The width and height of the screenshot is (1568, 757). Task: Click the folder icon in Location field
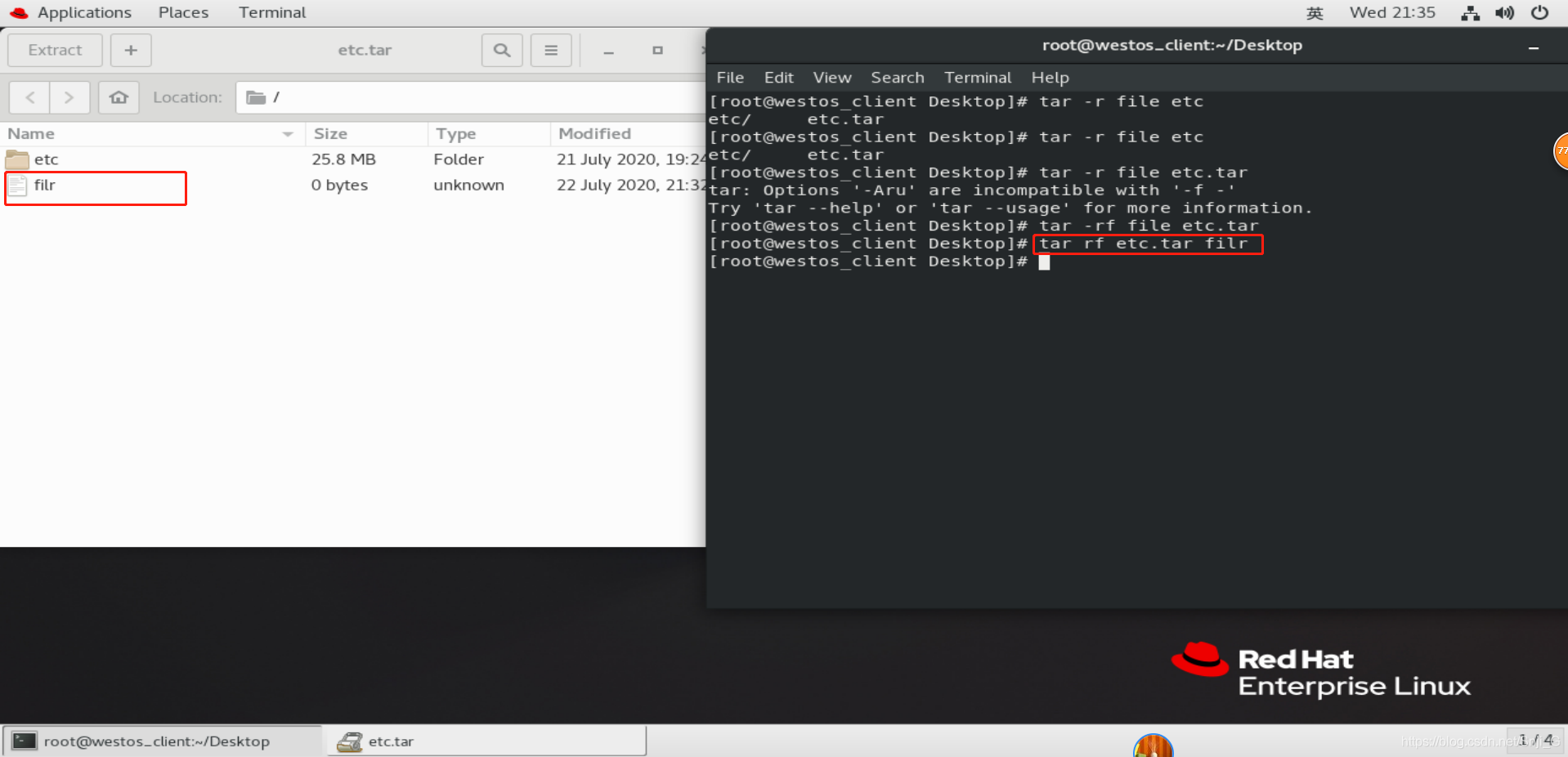click(256, 97)
